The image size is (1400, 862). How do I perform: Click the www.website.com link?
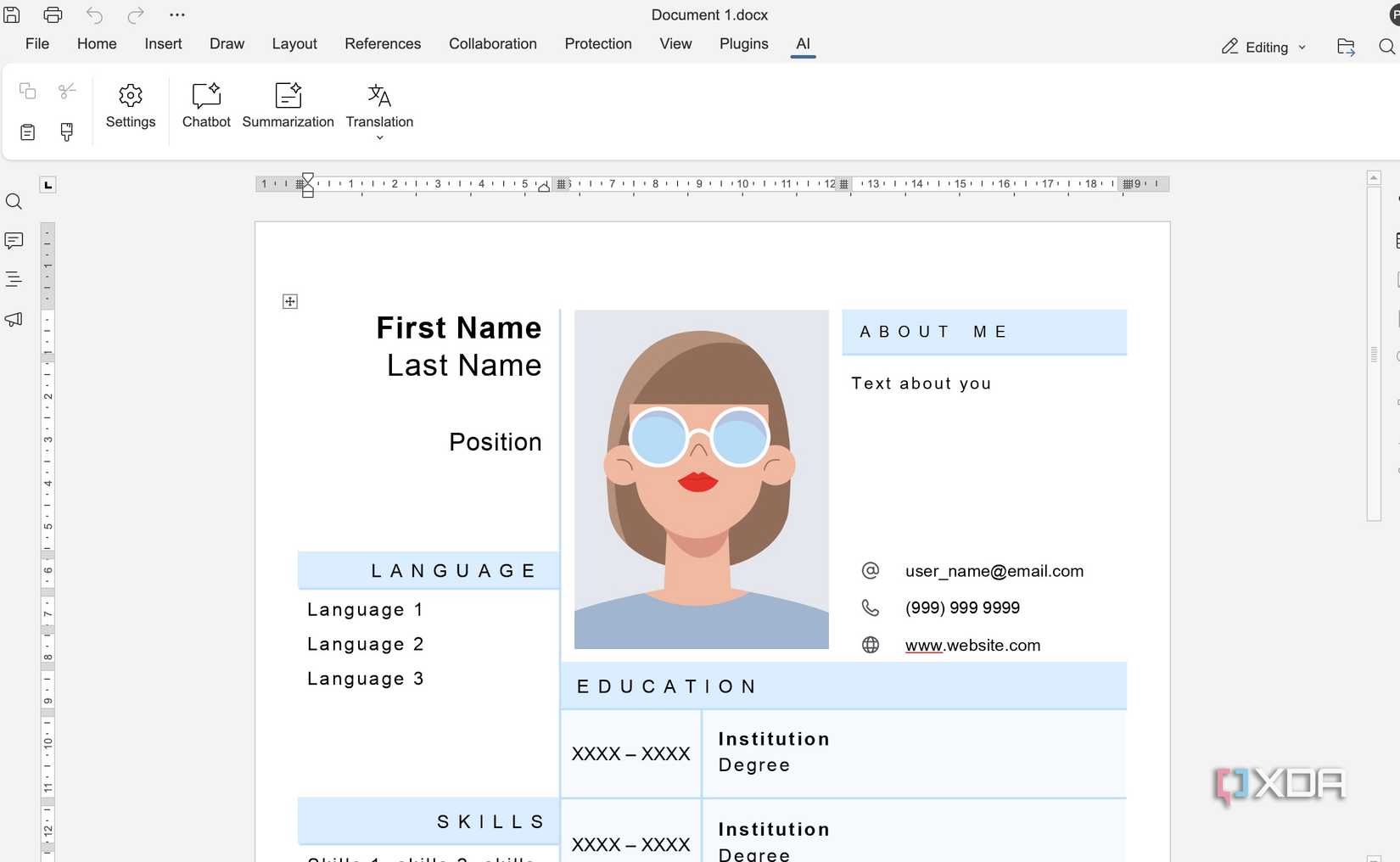coord(972,646)
